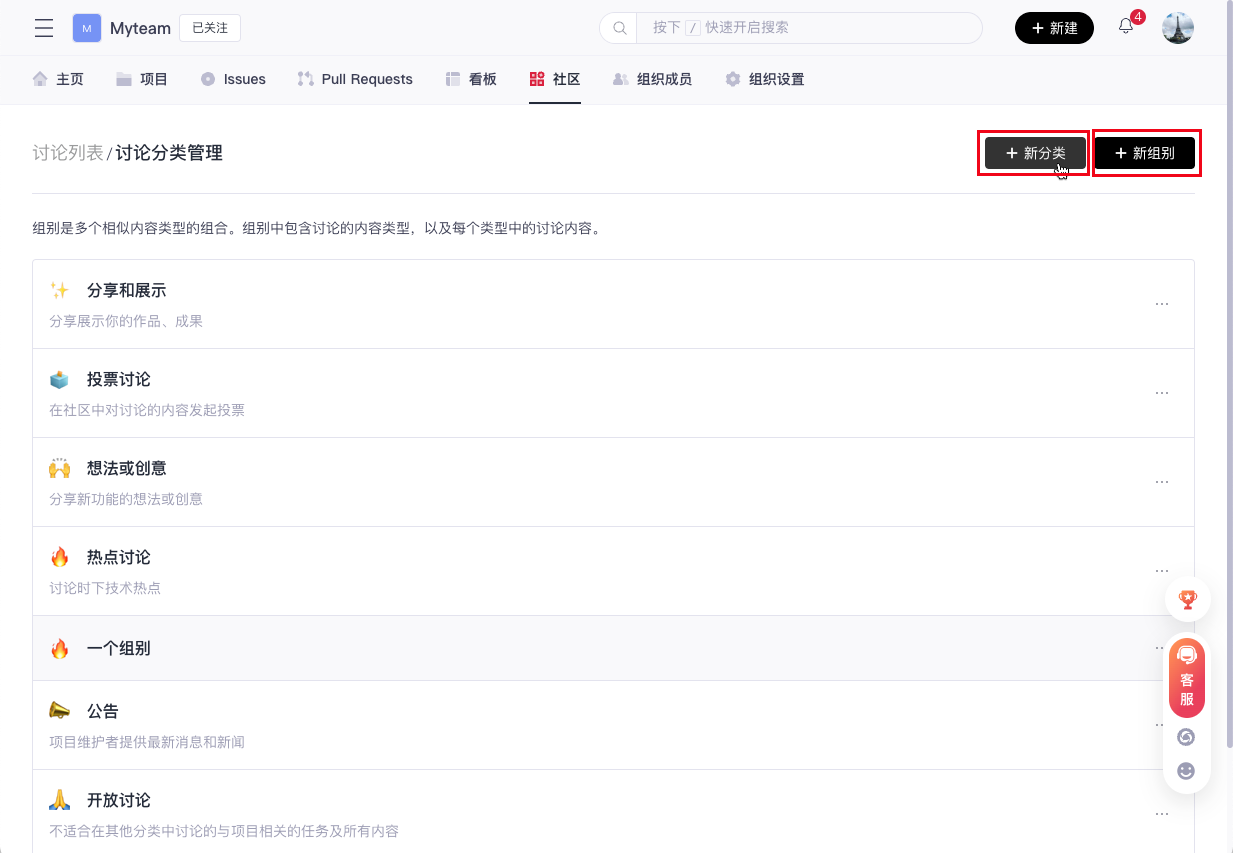Click the swirl icon below 客服
Image resolution: width=1233 pixels, height=853 pixels.
[x=1186, y=737]
